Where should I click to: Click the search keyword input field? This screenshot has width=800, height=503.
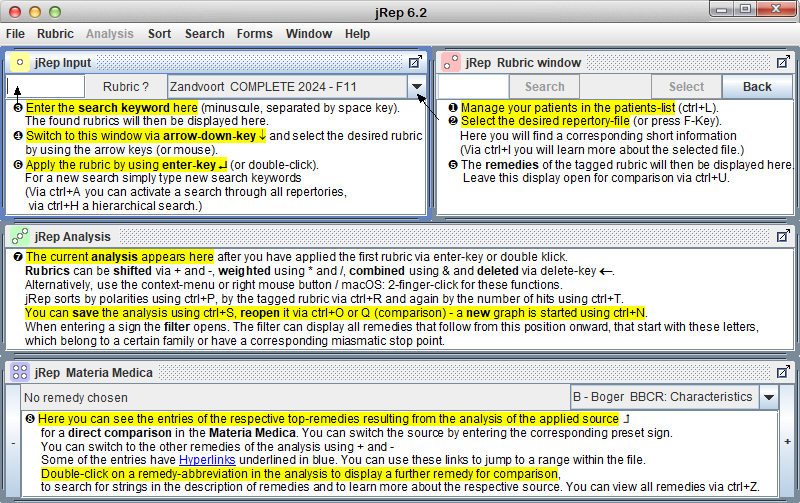(x=46, y=87)
